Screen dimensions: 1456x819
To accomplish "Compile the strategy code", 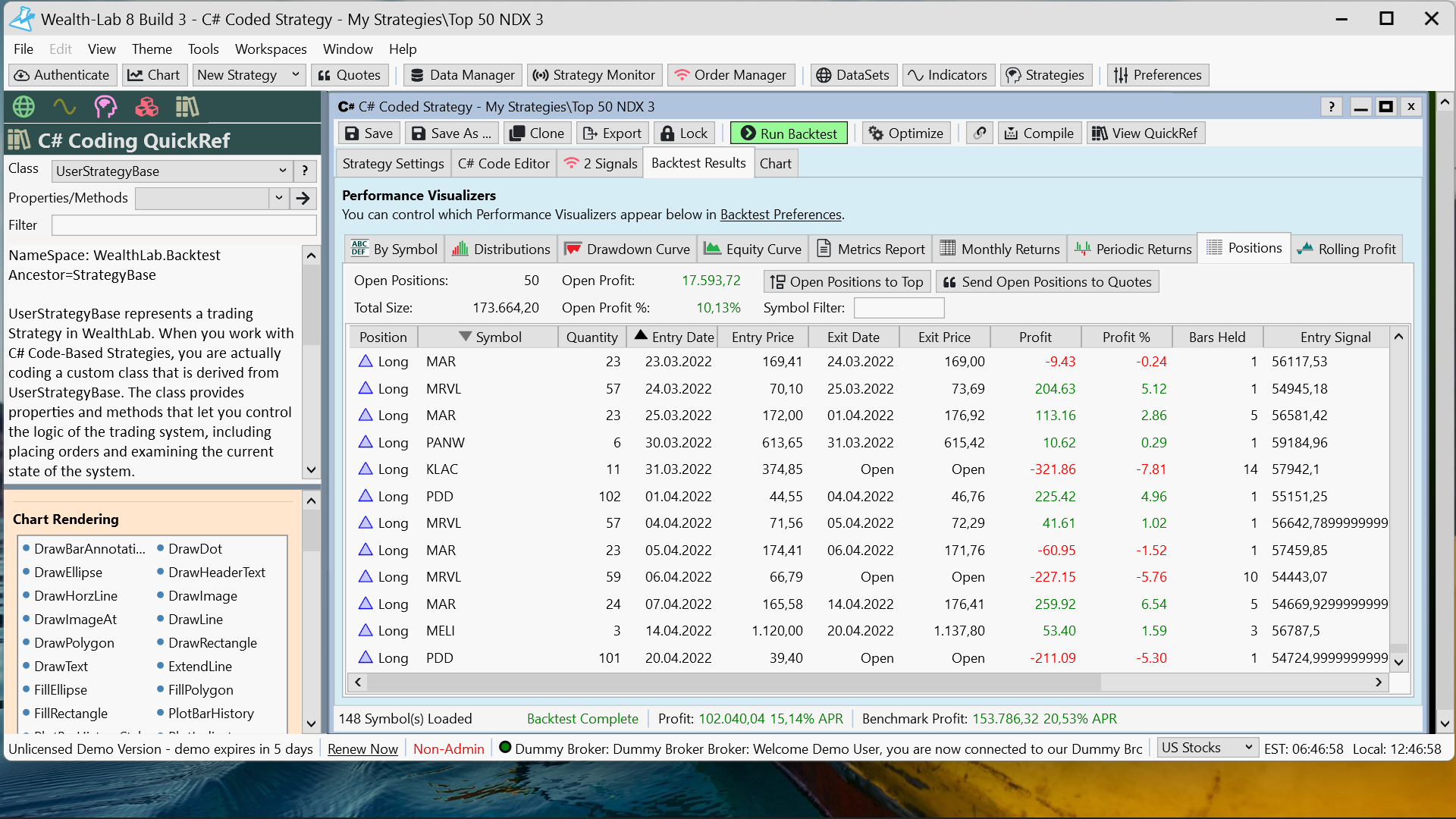I will point(1039,133).
